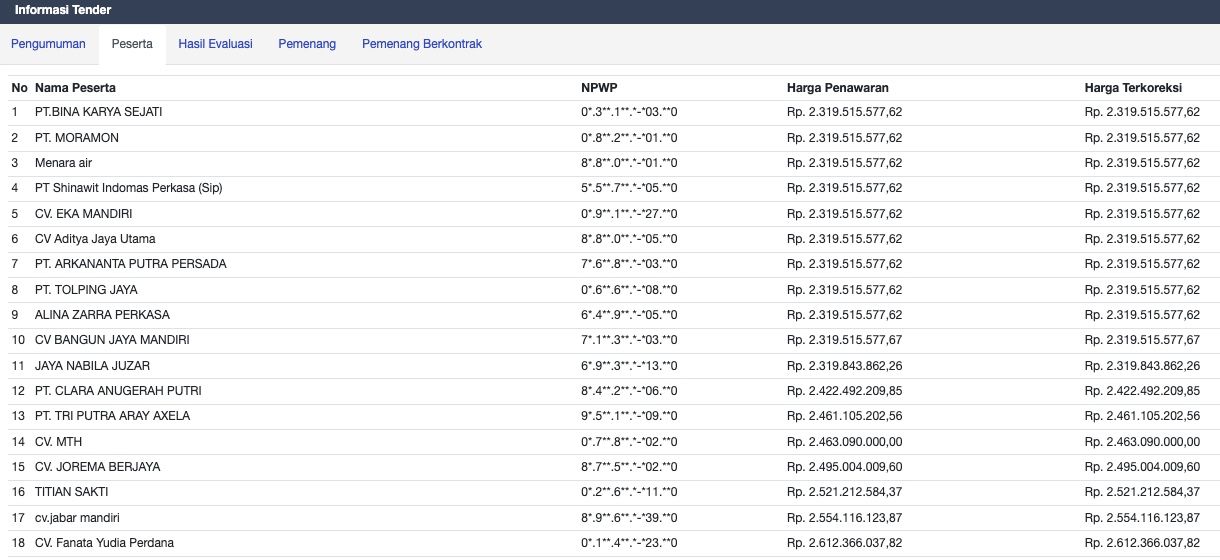Click the Harga Terkoreksi column header
Screen dimensions: 1220x560
(x=1135, y=88)
